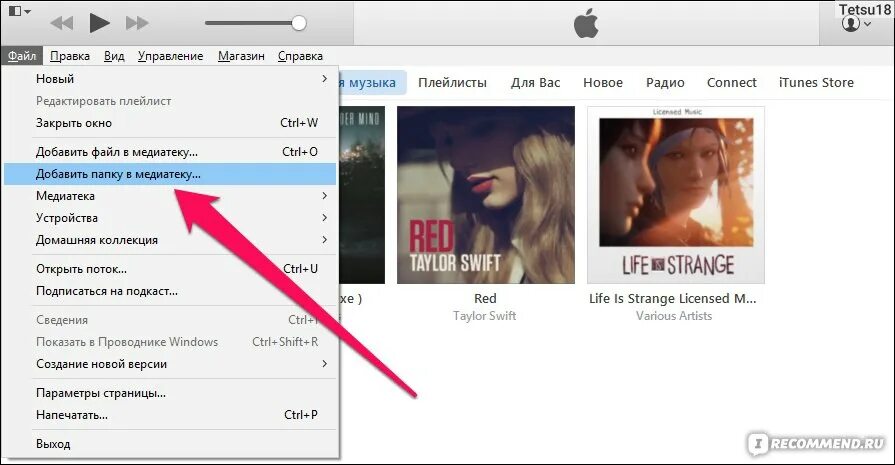This screenshot has height=465, width=895.
Task: Choose Добавить файл в медиатеку
Action: [170, 152]
